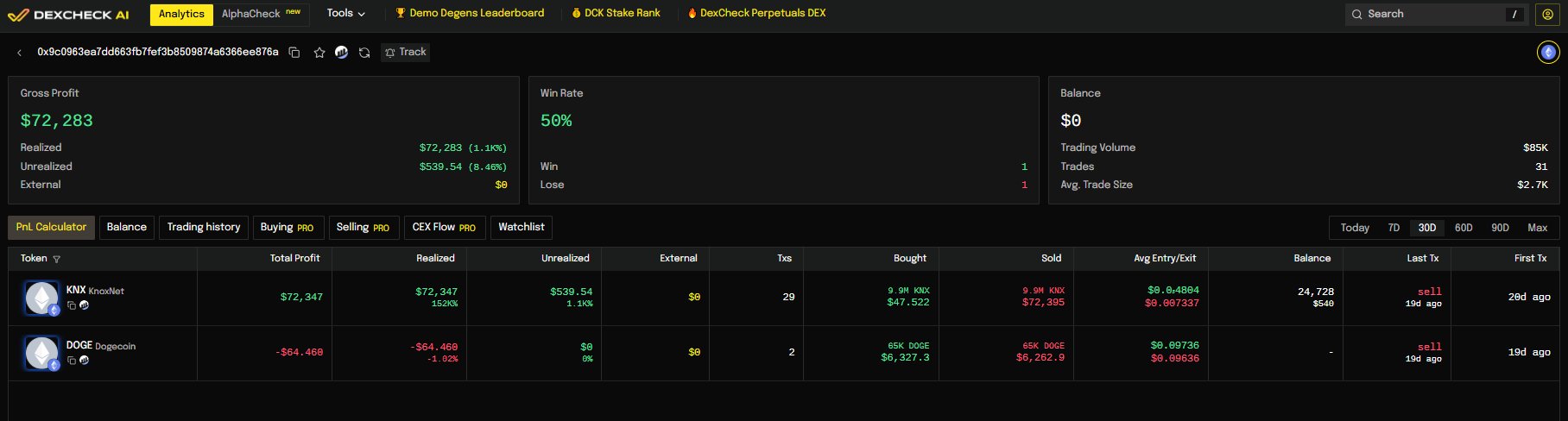Click the Total Profit column header

click(x=294, y=259)
